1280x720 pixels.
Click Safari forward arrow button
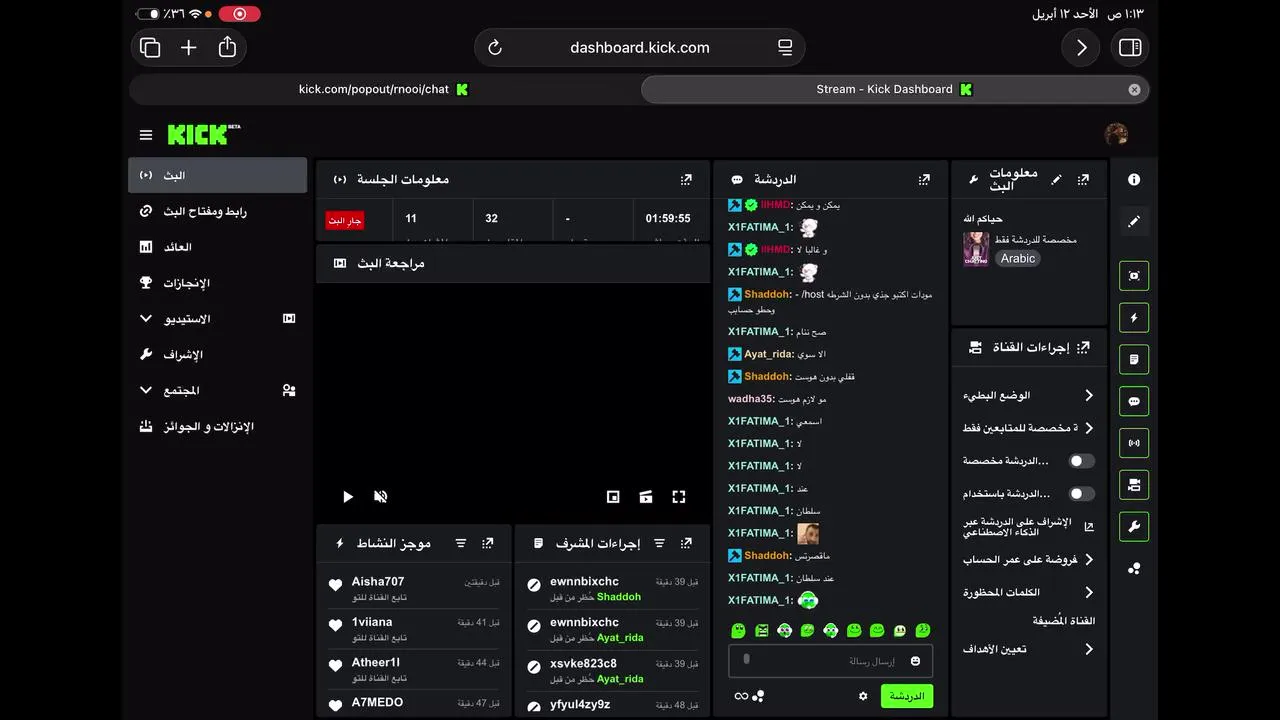1081,48
